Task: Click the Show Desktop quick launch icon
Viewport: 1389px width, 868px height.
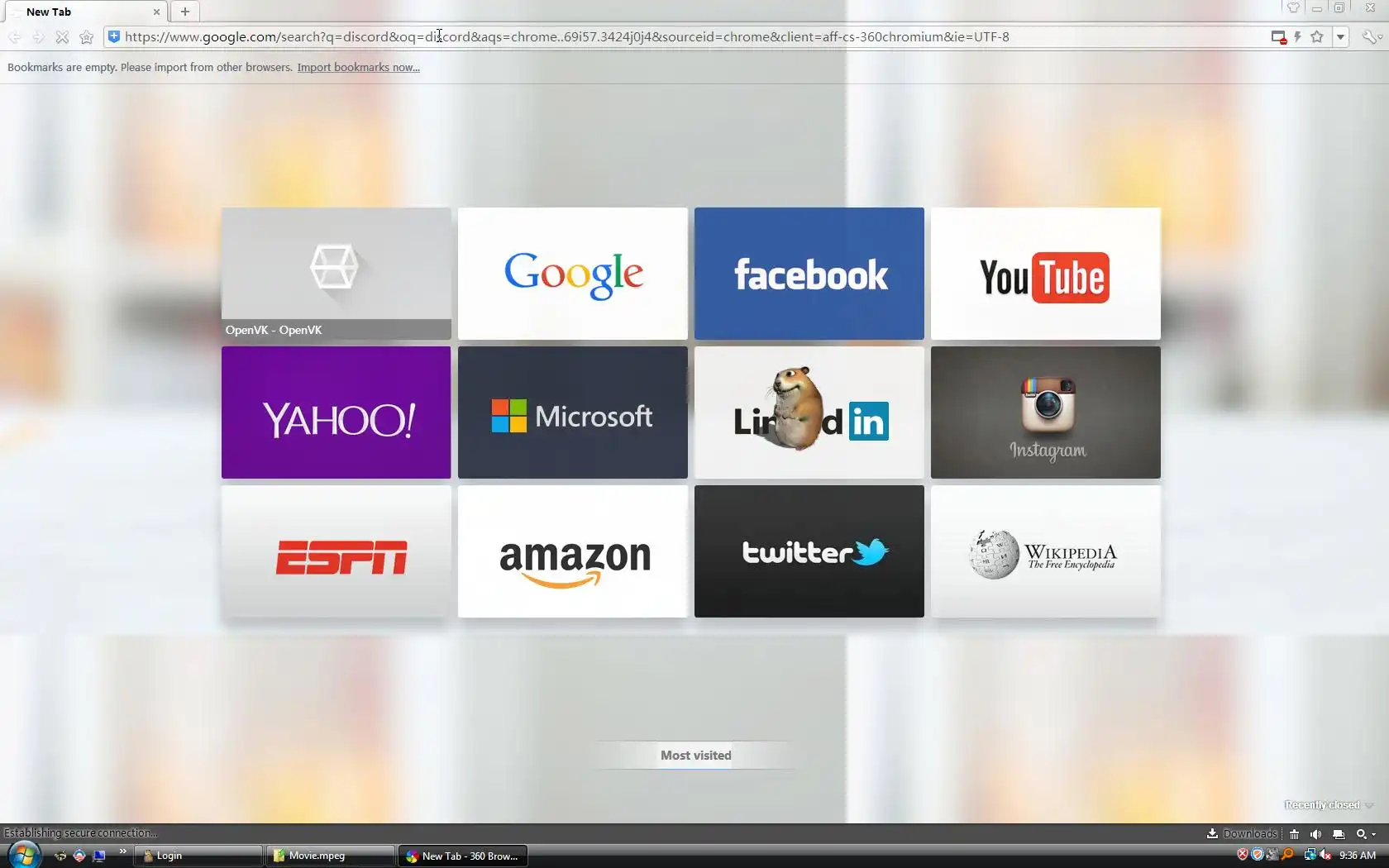Action: (99, 856)
